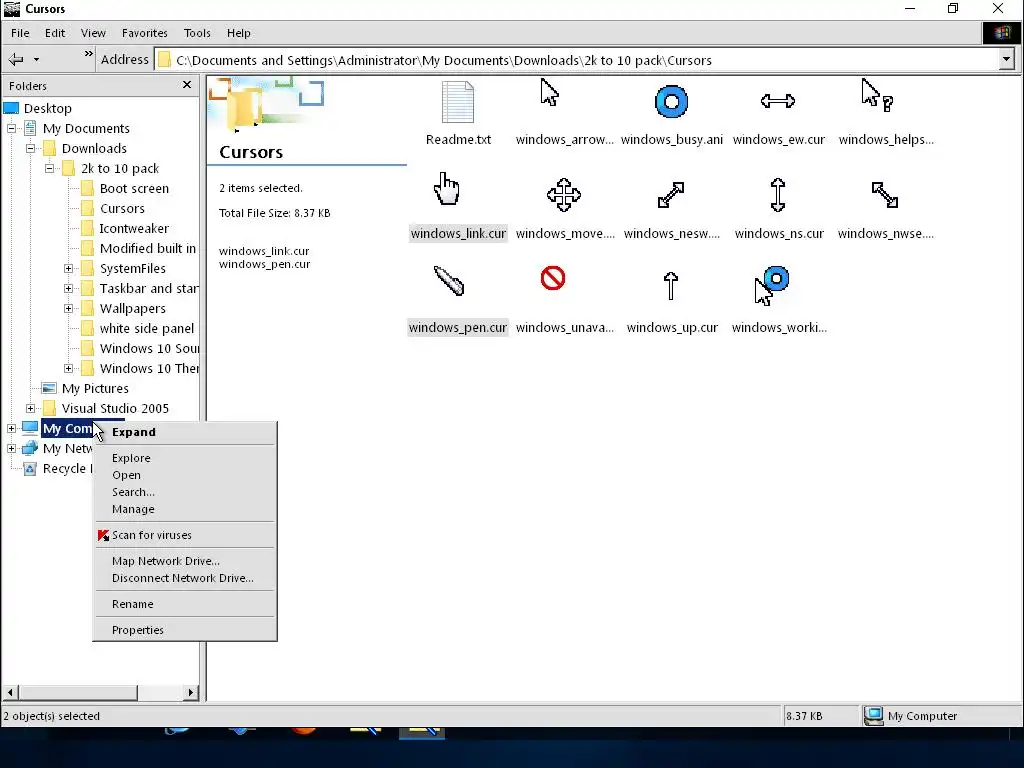Select the windows_unavailable red circle icon
1024x768 pixels.
552,278
